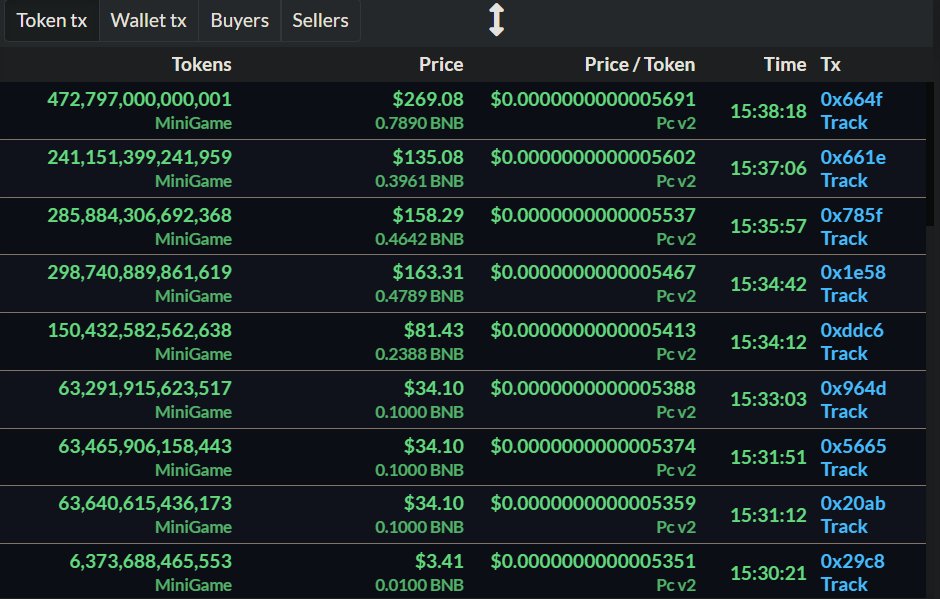The width and height of the screenshot is (940, 599).
Task: Track the 0x29c8 transaction wallet
Action: click(x=844, y=585)
